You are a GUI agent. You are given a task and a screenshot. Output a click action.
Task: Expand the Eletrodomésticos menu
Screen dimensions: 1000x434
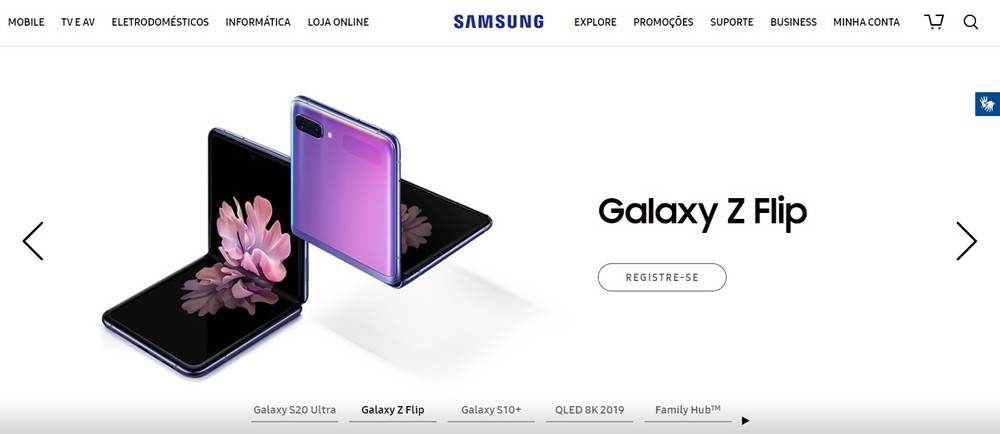click(x=160, y=22)
